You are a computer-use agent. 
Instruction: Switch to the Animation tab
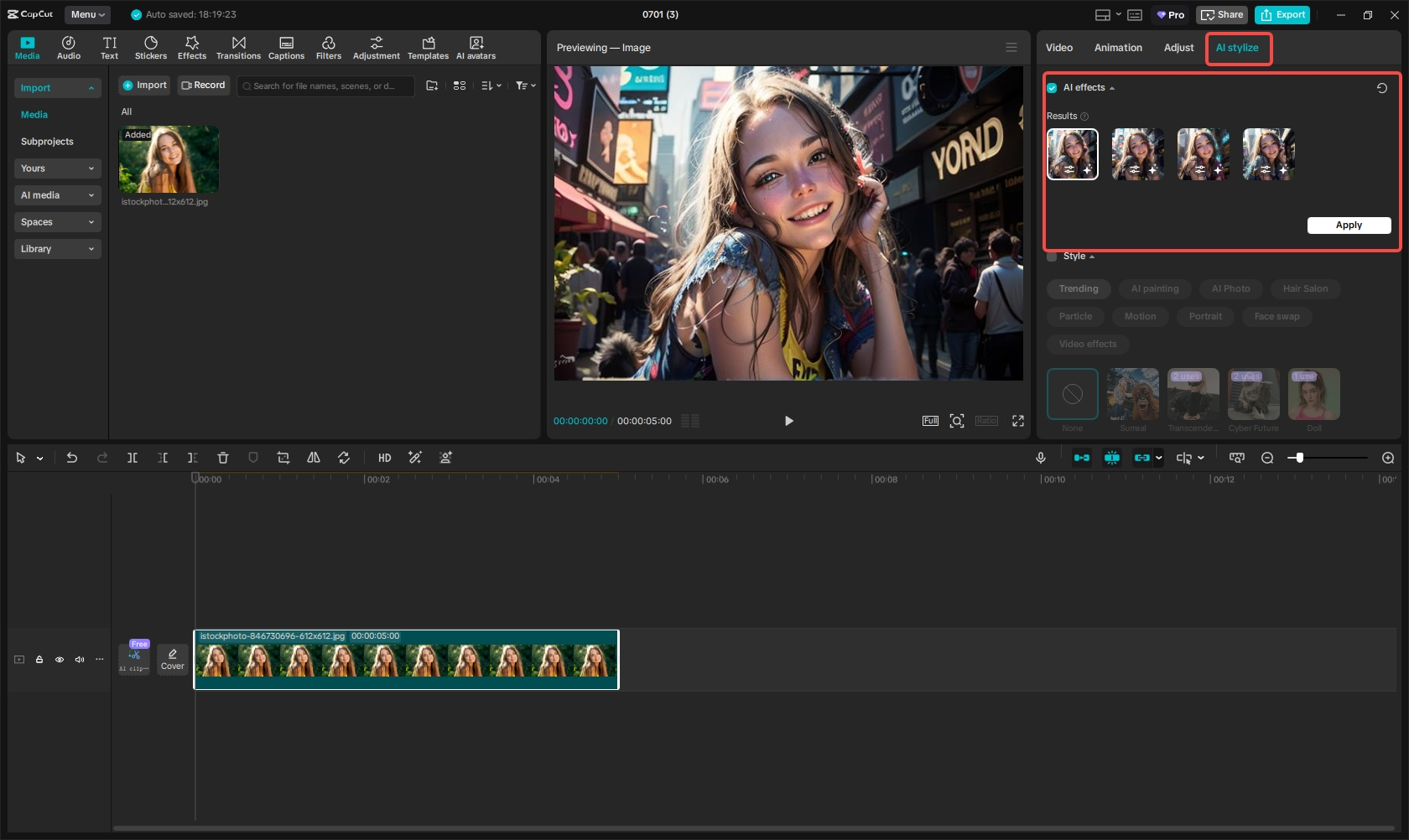tap(1118, 48)
